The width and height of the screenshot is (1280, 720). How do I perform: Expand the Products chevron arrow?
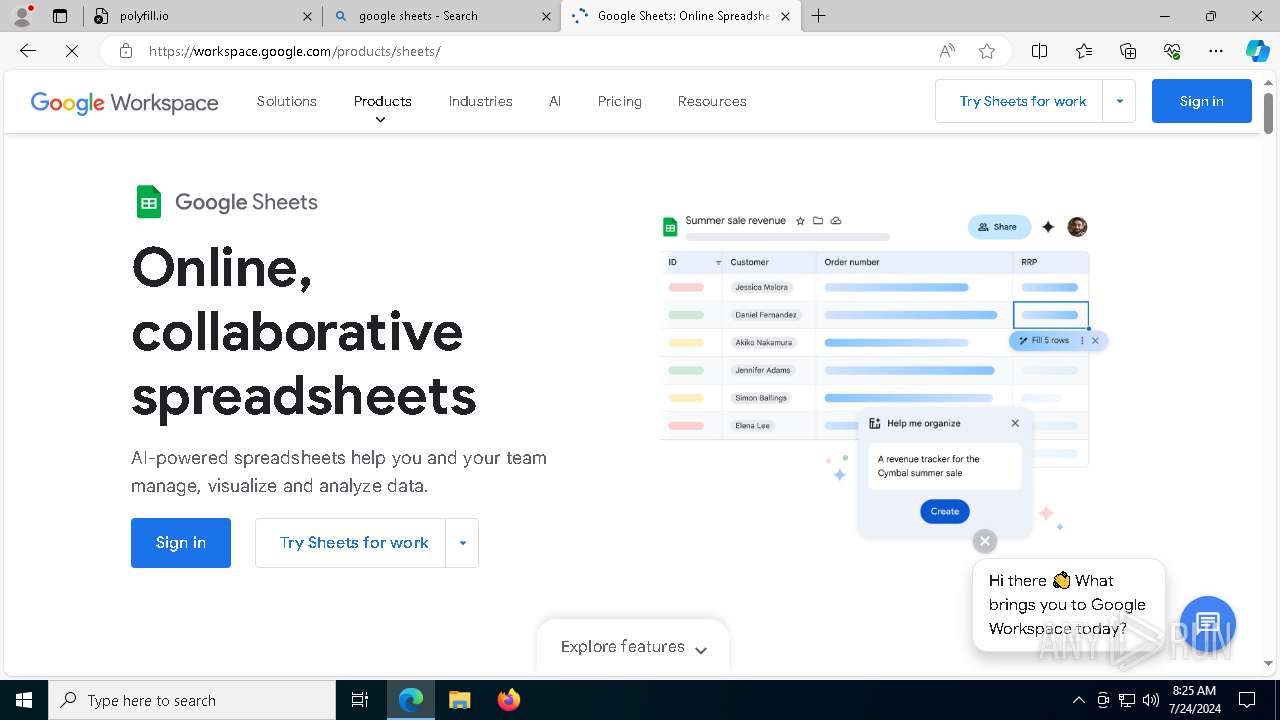380,120
